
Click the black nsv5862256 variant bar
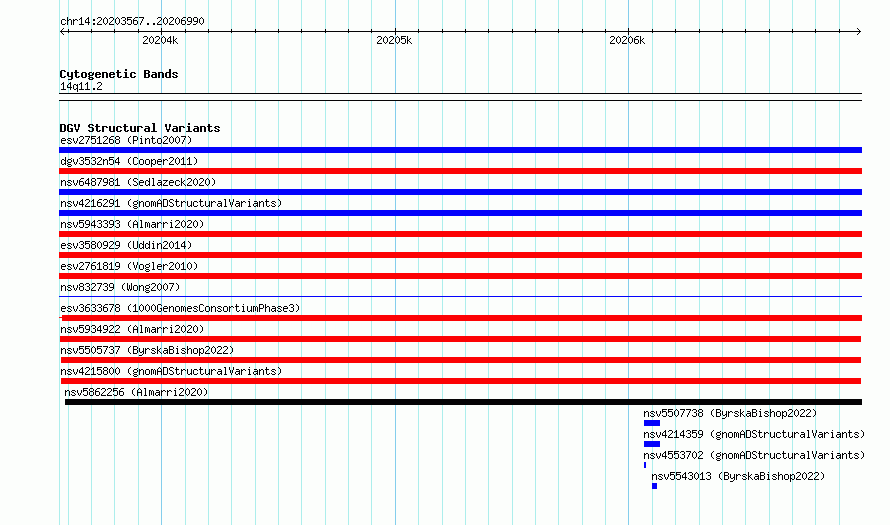click(463, 402)
